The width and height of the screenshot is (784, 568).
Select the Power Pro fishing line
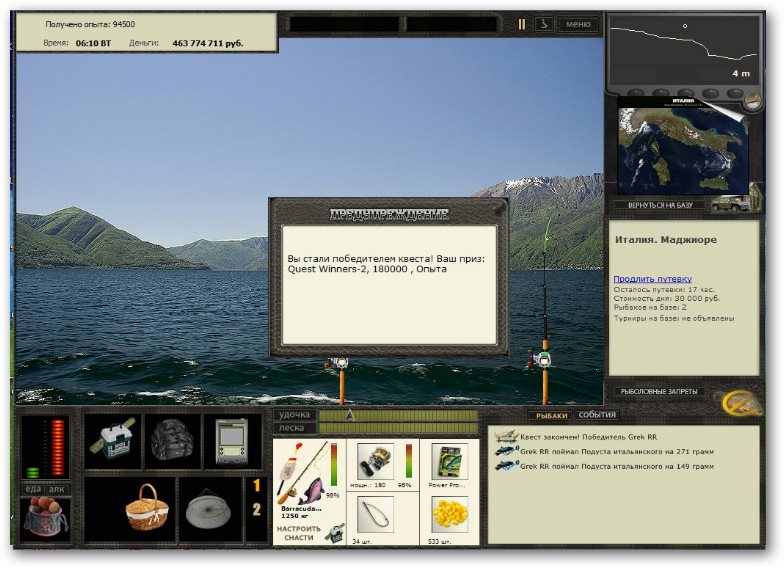pyautogui.click(x=448, y=461)
